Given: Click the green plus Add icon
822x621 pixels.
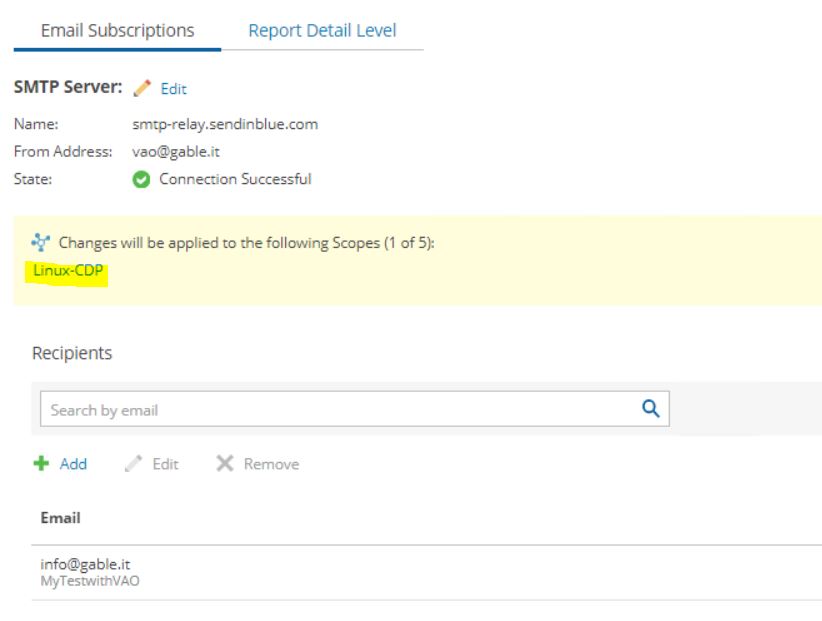Looking at the screenshot, I should click(41, 463).
